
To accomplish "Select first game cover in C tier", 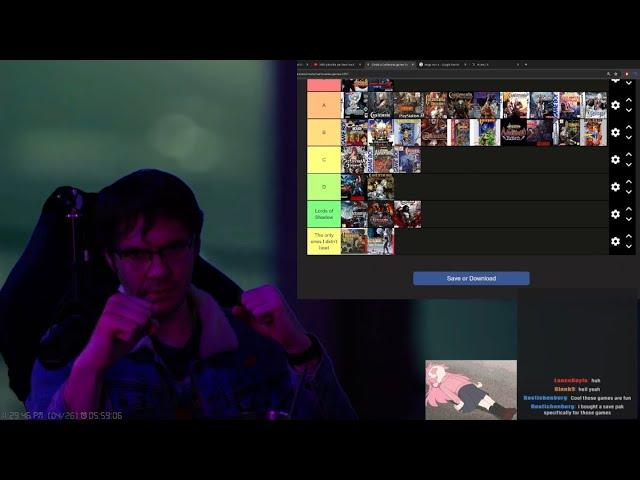I will (x=354, y=160).
